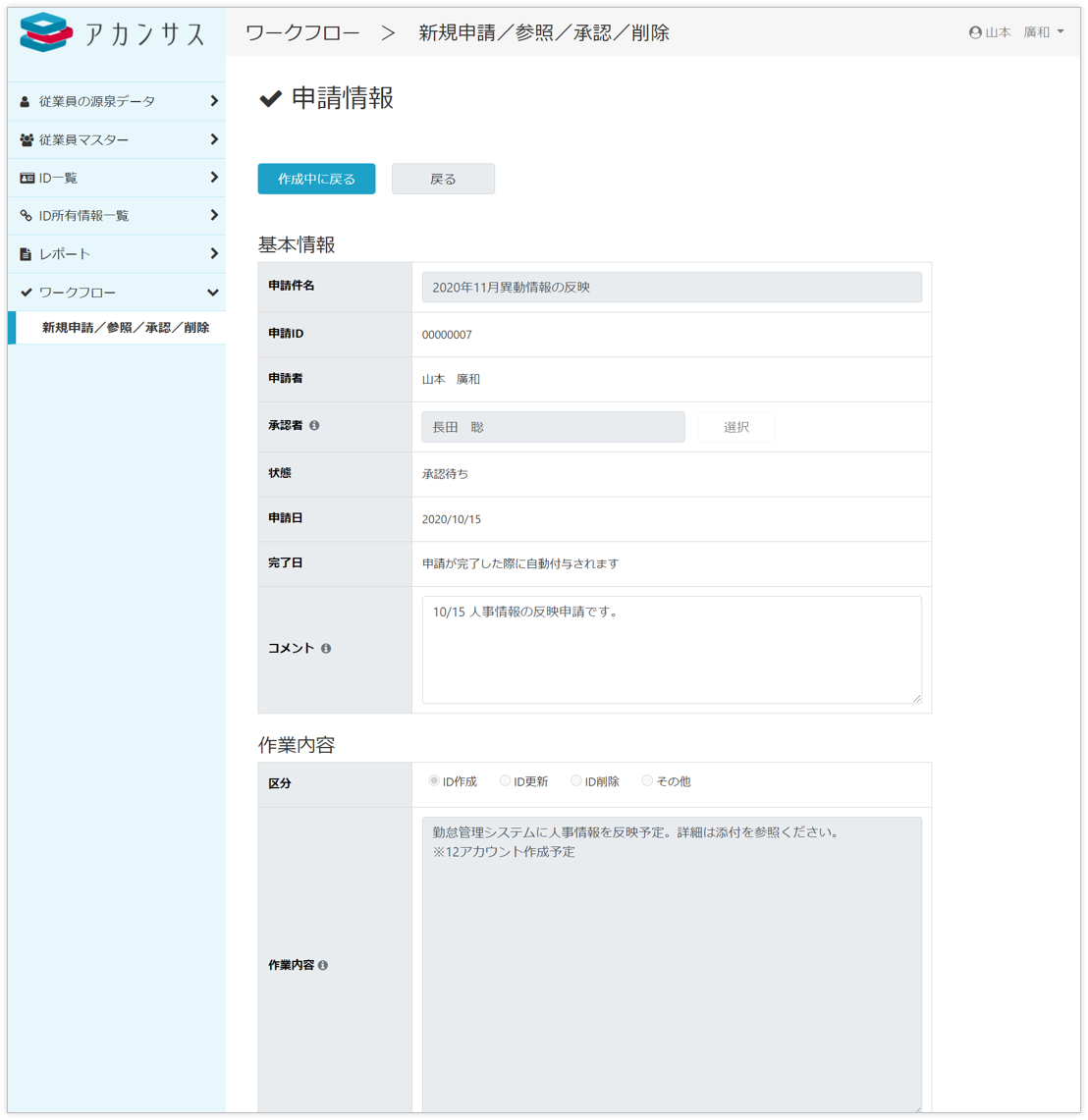1088x1120 pixels.
Task: Click the 作成中に戻る button
Action: tap(316, 179)
